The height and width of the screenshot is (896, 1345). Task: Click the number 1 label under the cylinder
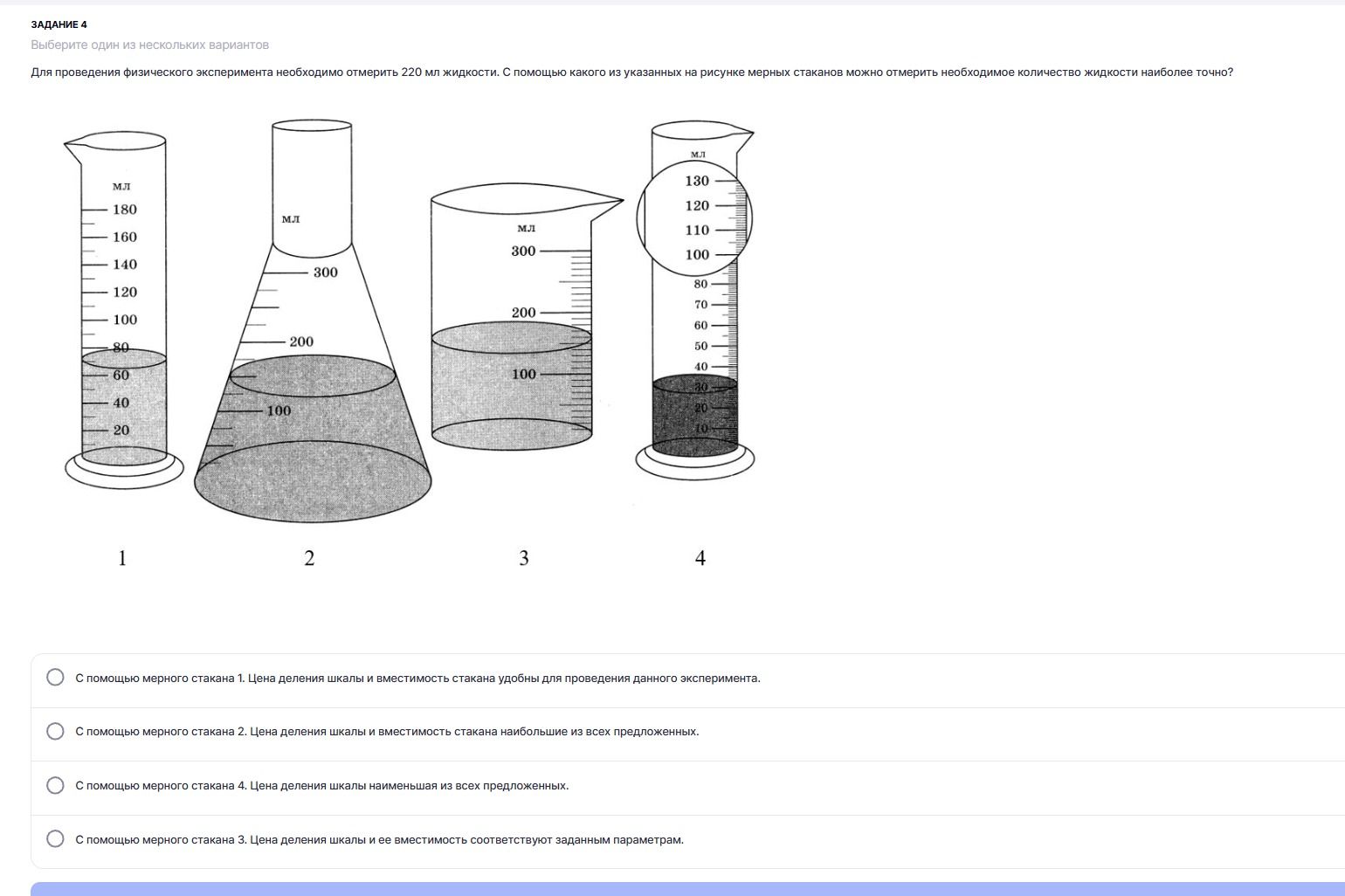pos(122,558)
